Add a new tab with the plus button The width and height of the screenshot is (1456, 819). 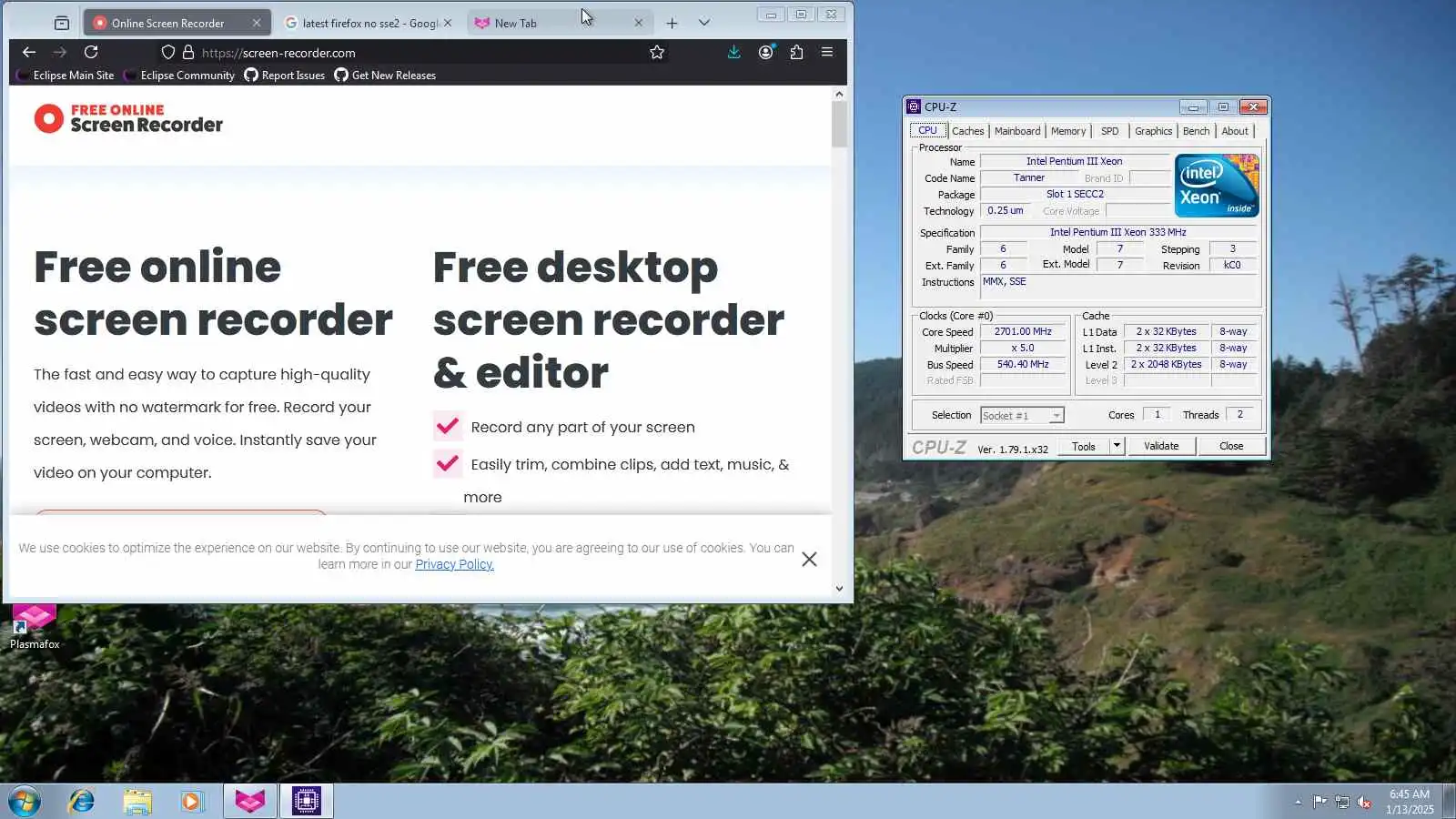pos(672,23)
